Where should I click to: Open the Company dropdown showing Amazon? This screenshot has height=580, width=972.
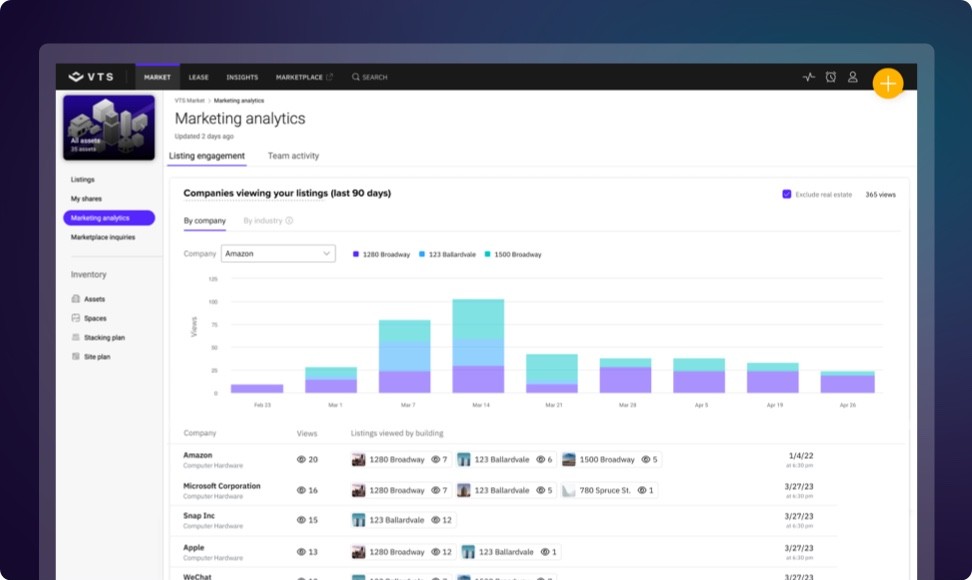pyautogui.click(x=278, y=254)
